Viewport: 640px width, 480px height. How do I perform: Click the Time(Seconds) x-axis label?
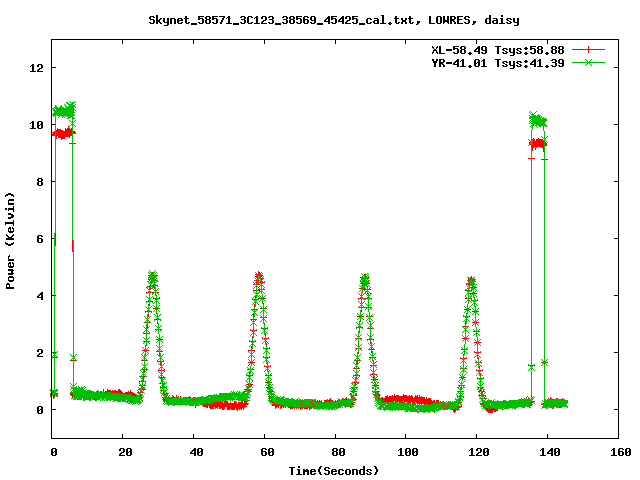(333, 471)
